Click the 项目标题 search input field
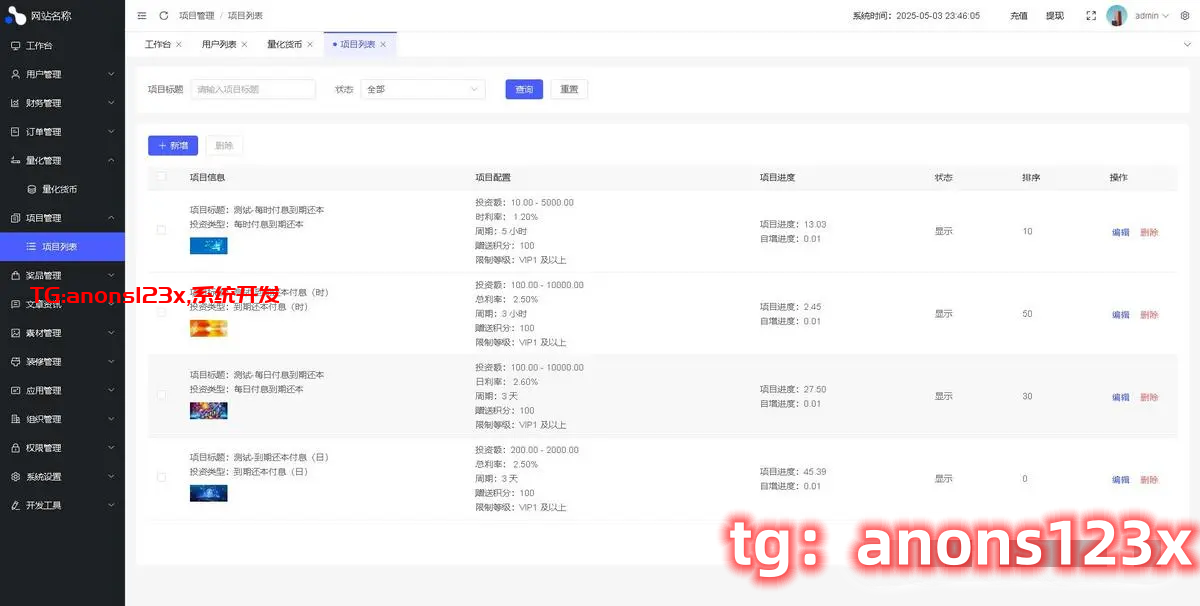 coord(253,89)
